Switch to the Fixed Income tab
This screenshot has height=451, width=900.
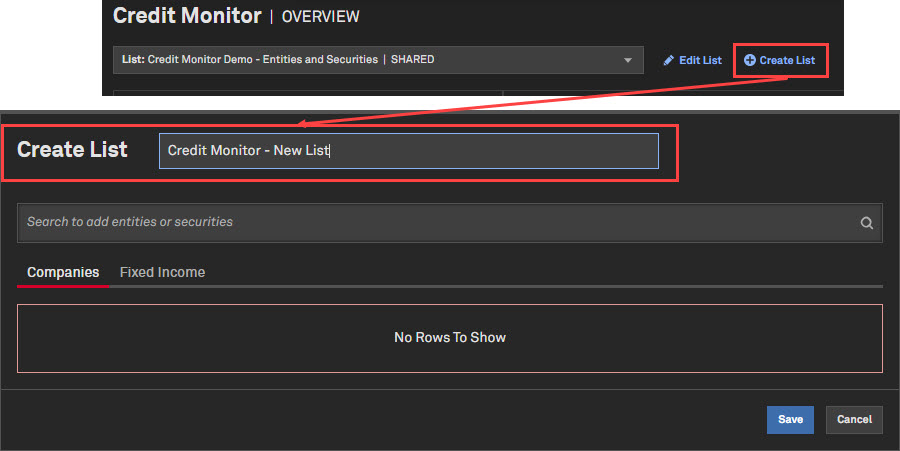(162, 272)
